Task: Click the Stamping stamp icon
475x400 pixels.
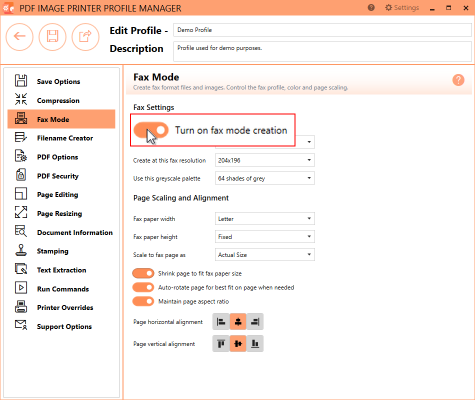Action: click(x=21, y=250)
